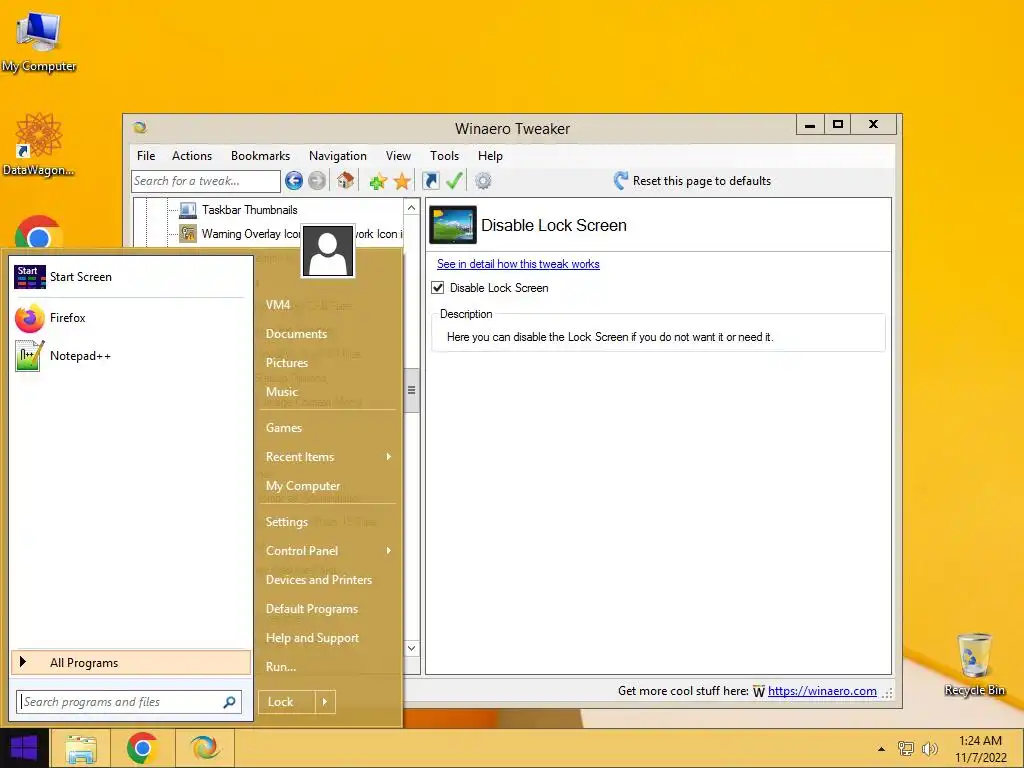The height and width of the screenshot is (768, 1024).
Task: Open settings gear icon in Winaero toolbar
Action: 483,181
